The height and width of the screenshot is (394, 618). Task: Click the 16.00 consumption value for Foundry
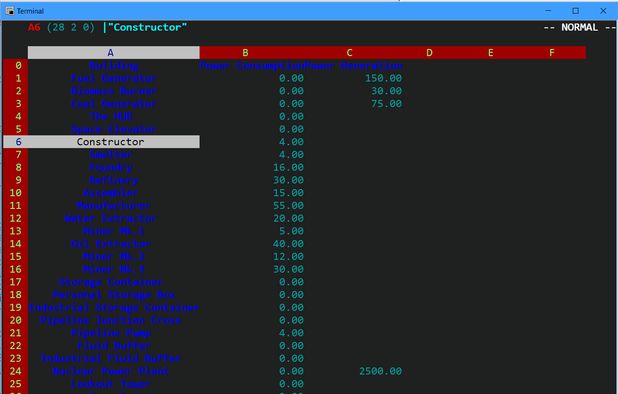click(x=289, y=167)
